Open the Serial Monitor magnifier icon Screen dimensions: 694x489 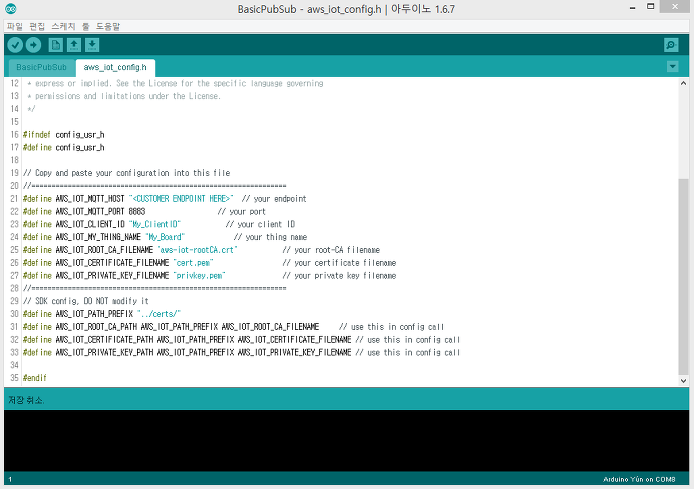click(x=671, y=45)
